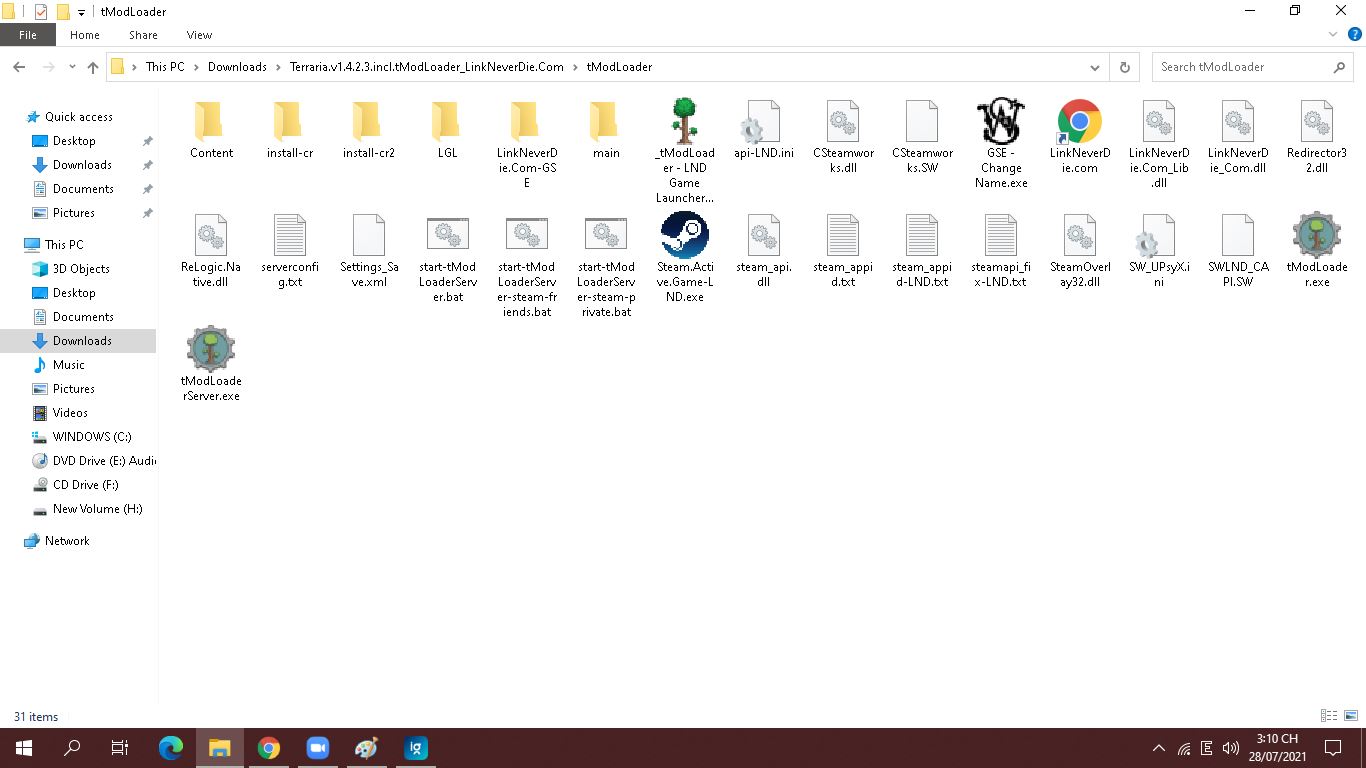
Task: Open Zoom from the taskbar
Action: [318, 747]
